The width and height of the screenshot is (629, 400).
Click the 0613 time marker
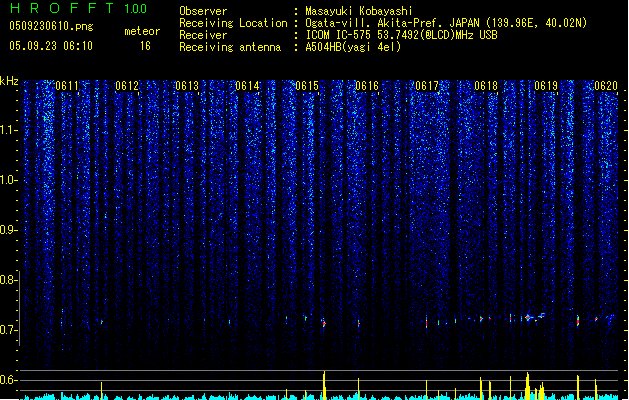(x=187, y=86)
